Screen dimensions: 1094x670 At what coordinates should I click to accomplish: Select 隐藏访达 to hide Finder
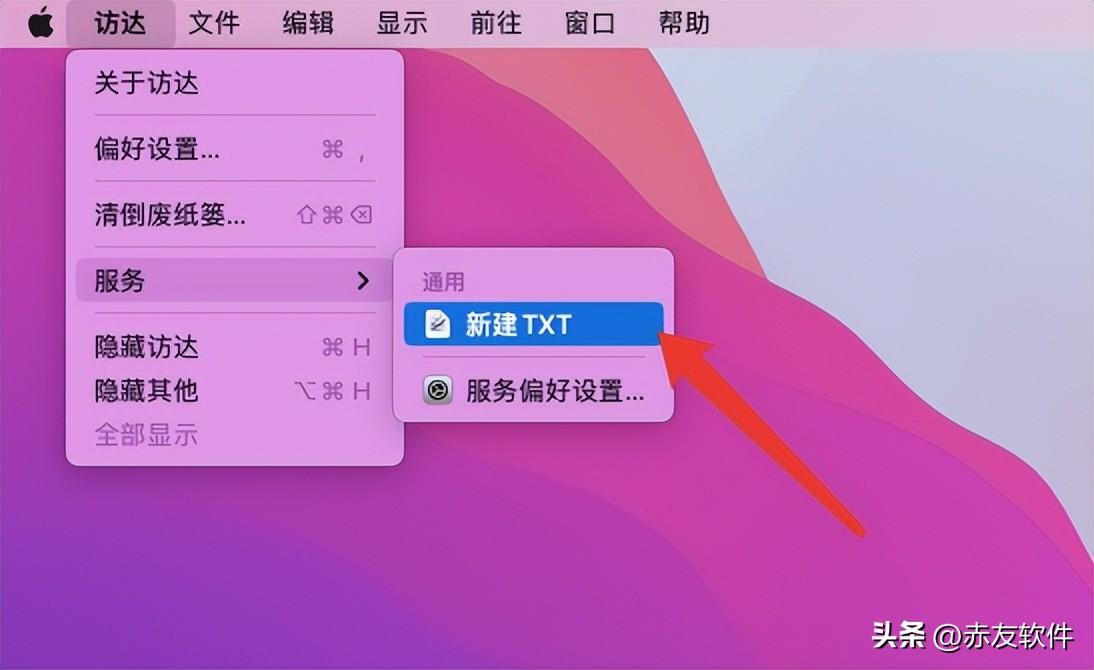click(146, 346)
